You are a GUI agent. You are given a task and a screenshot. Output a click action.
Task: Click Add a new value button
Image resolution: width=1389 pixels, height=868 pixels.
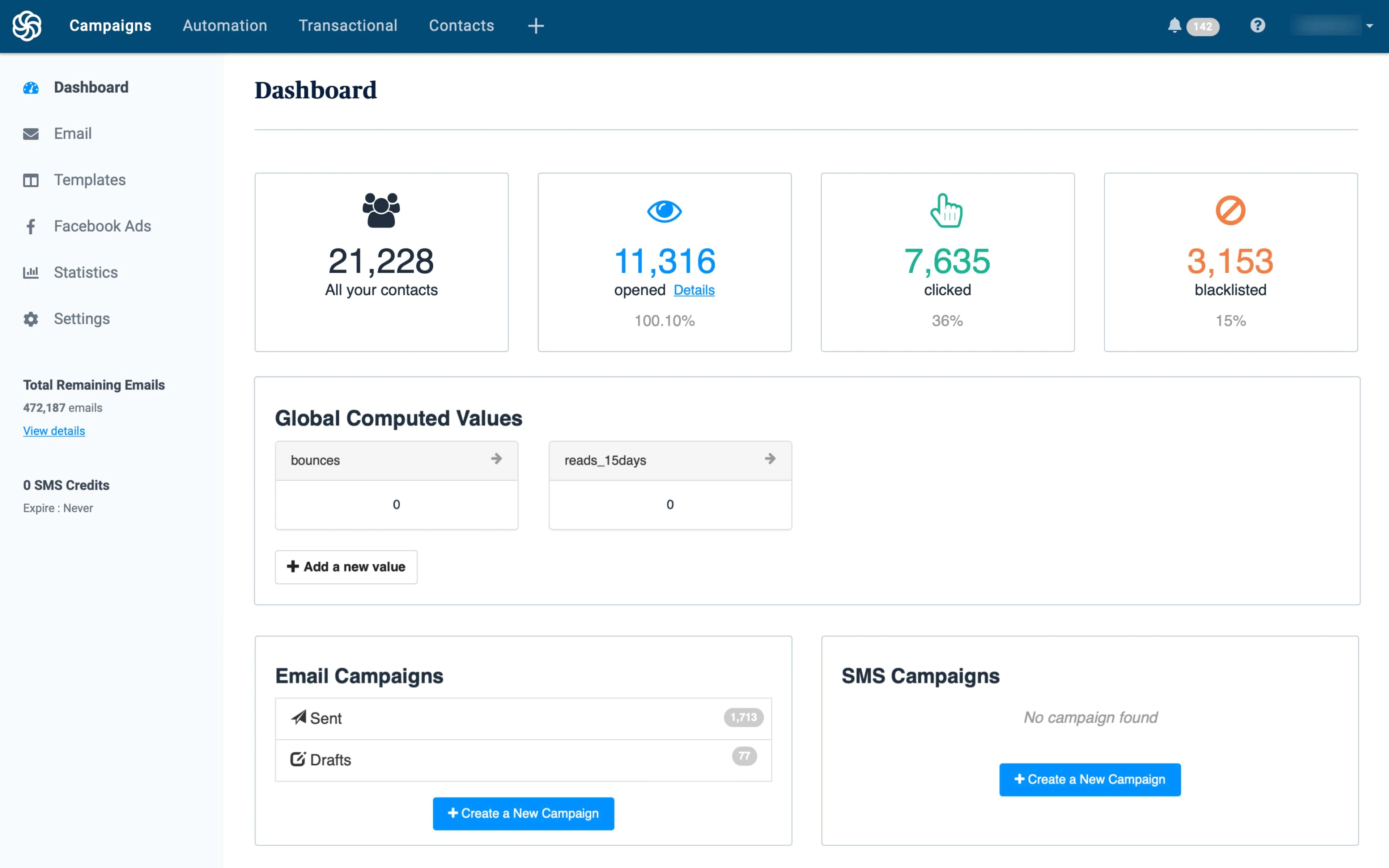(346, 567)
